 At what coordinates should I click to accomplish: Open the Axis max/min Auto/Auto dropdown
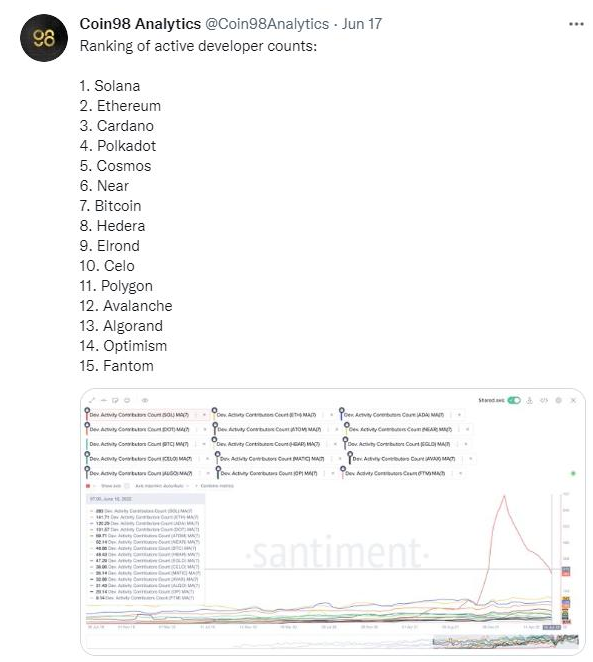(162, 486)
